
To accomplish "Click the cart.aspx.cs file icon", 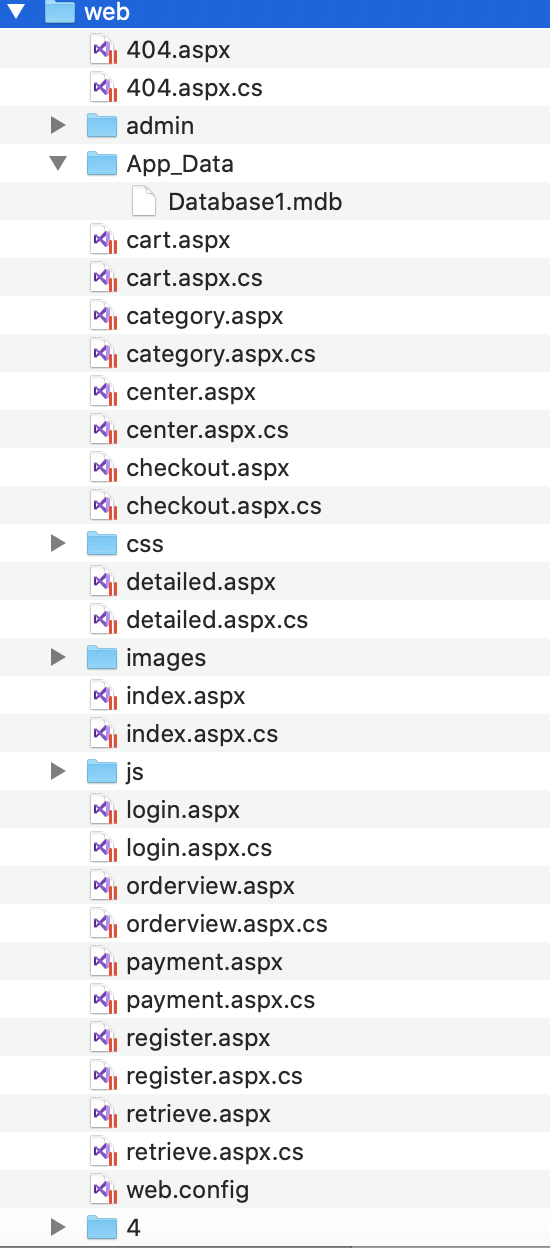I will [x=101, y=278].
